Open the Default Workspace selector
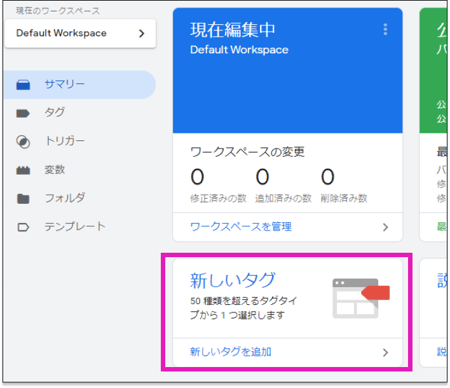 point(80,33)
